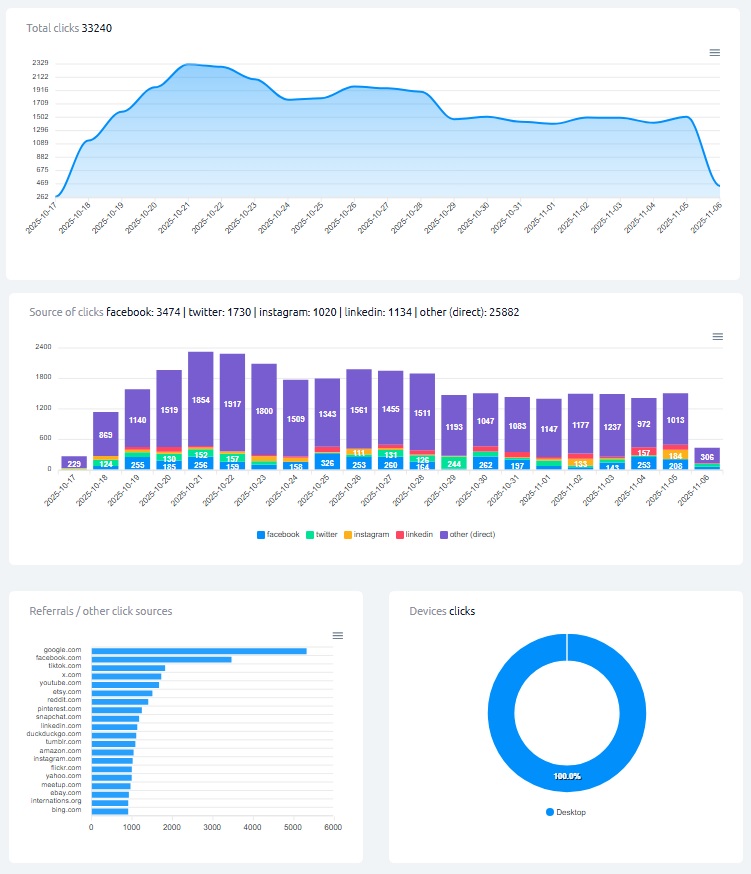The image size is (751, 874).
Task: Click the google.com referral bar
Action: (x=199, y=651)
